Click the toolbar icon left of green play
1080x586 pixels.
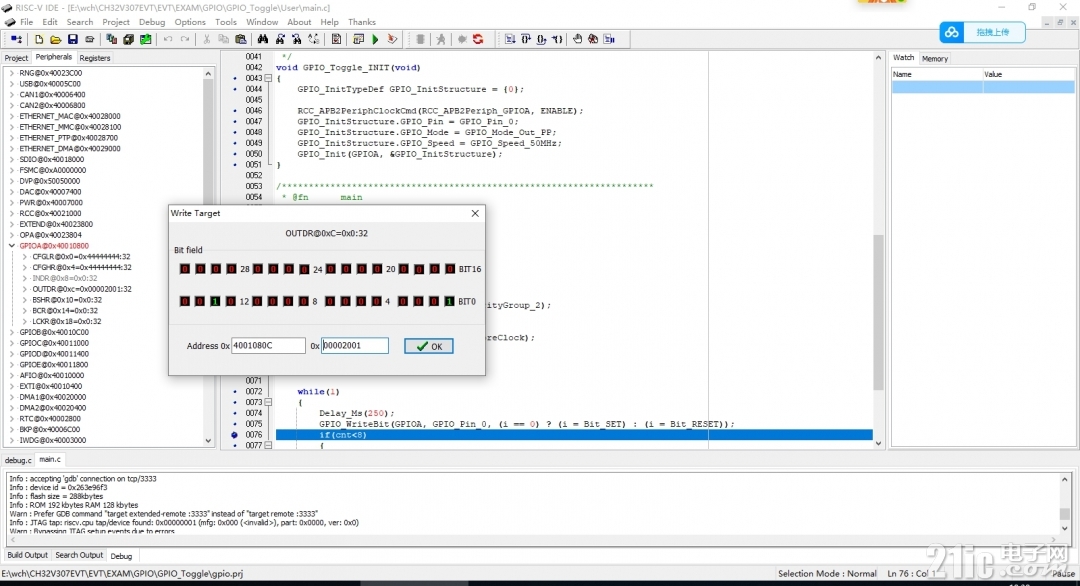358,39
